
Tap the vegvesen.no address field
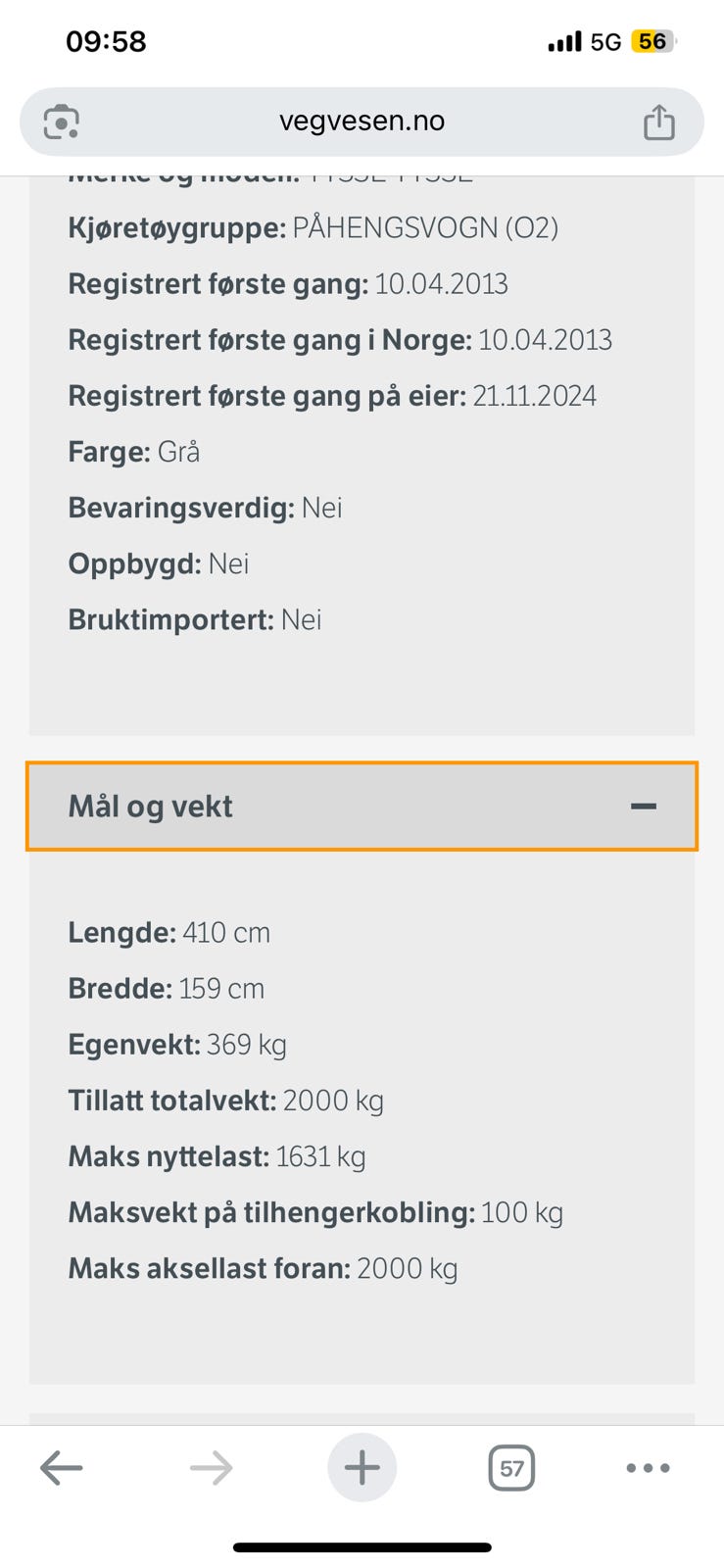coord(362,122)
